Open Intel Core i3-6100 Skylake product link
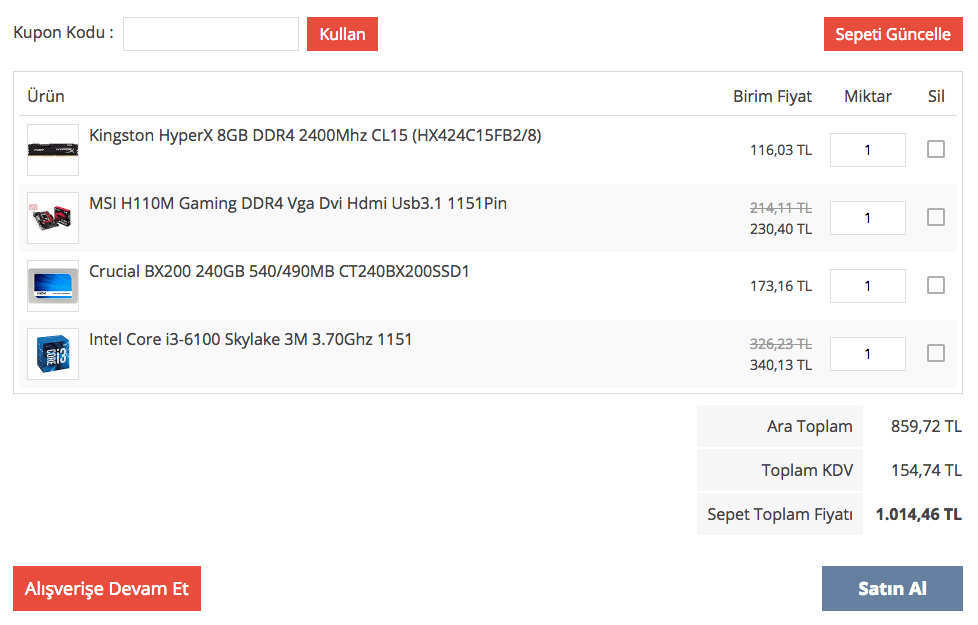Viewport: 978px width, 625px height. tap(251, 339)
